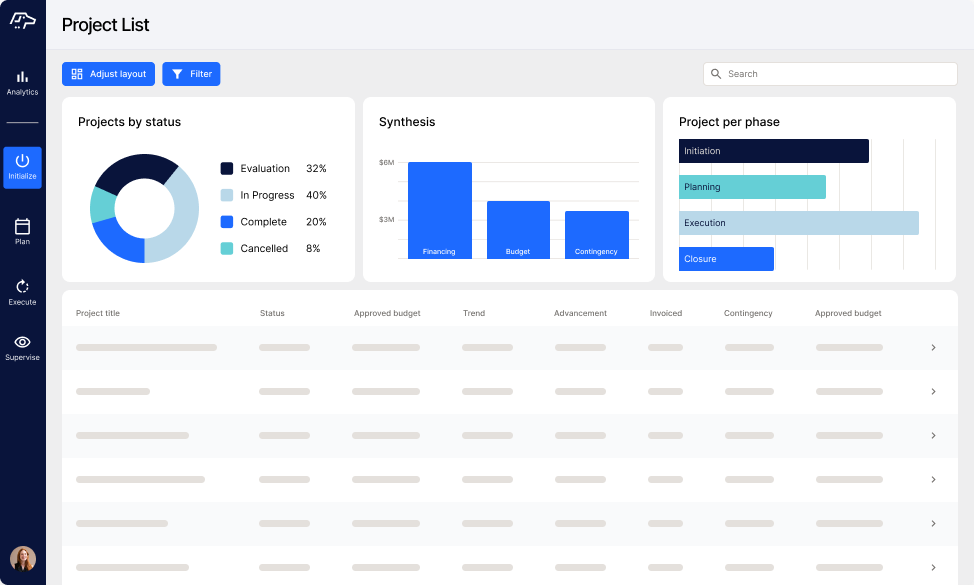The image size is (974, 585).
Task: Click the search magnifier icon
Action: point(716,74)
